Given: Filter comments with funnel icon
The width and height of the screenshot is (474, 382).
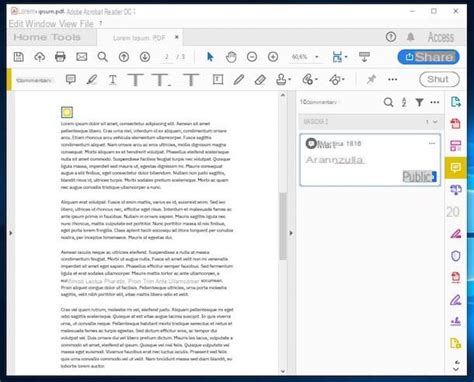Looking at the screenshot, I should point(419,102).
